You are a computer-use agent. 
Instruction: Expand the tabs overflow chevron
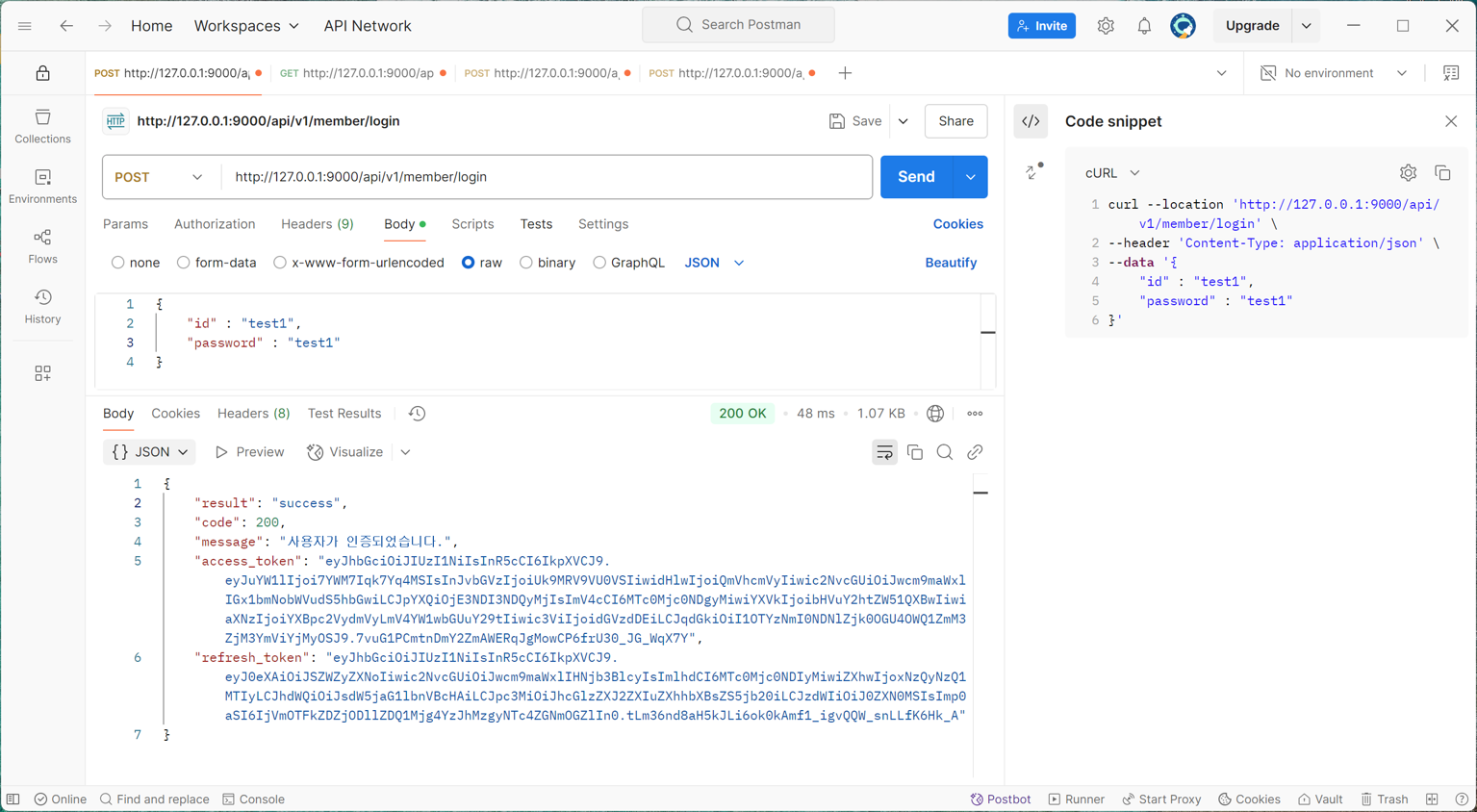click(1221, 73)
